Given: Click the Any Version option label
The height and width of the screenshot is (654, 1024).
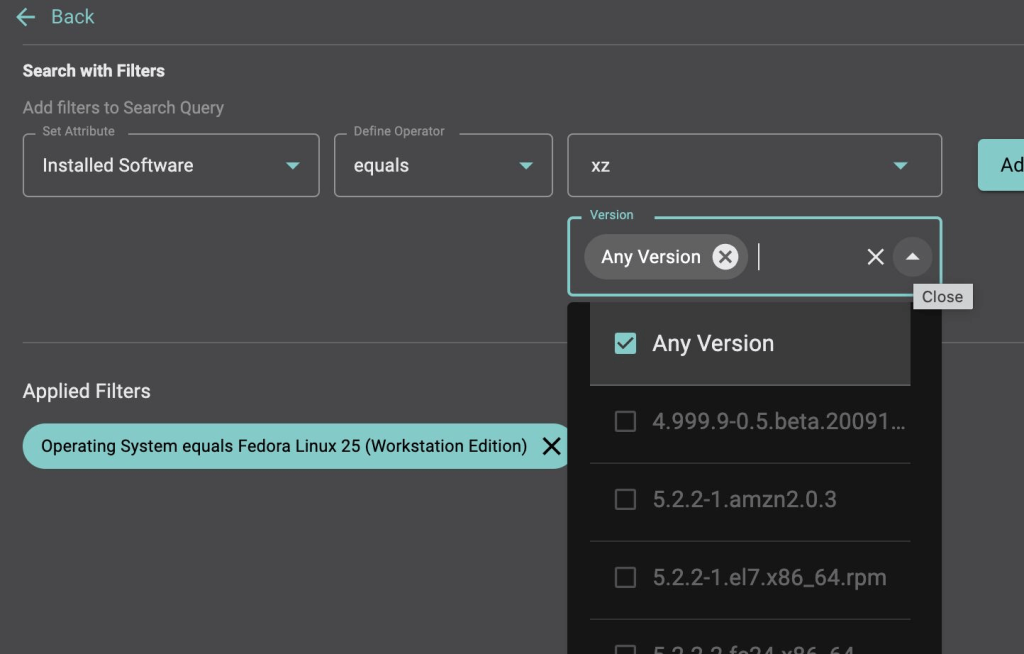Looking at the screenshot, I should 713,343.
